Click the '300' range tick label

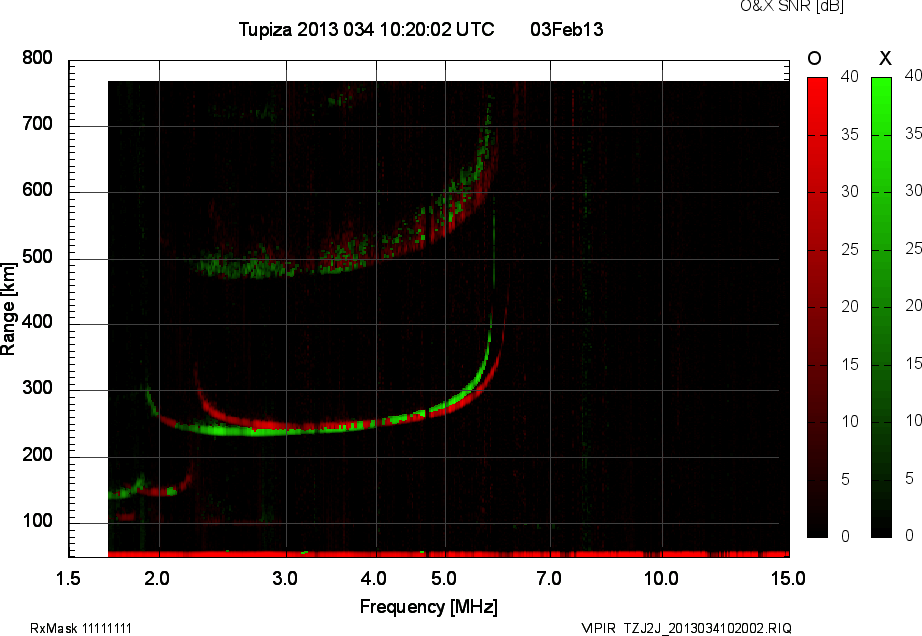coord(37,391)
